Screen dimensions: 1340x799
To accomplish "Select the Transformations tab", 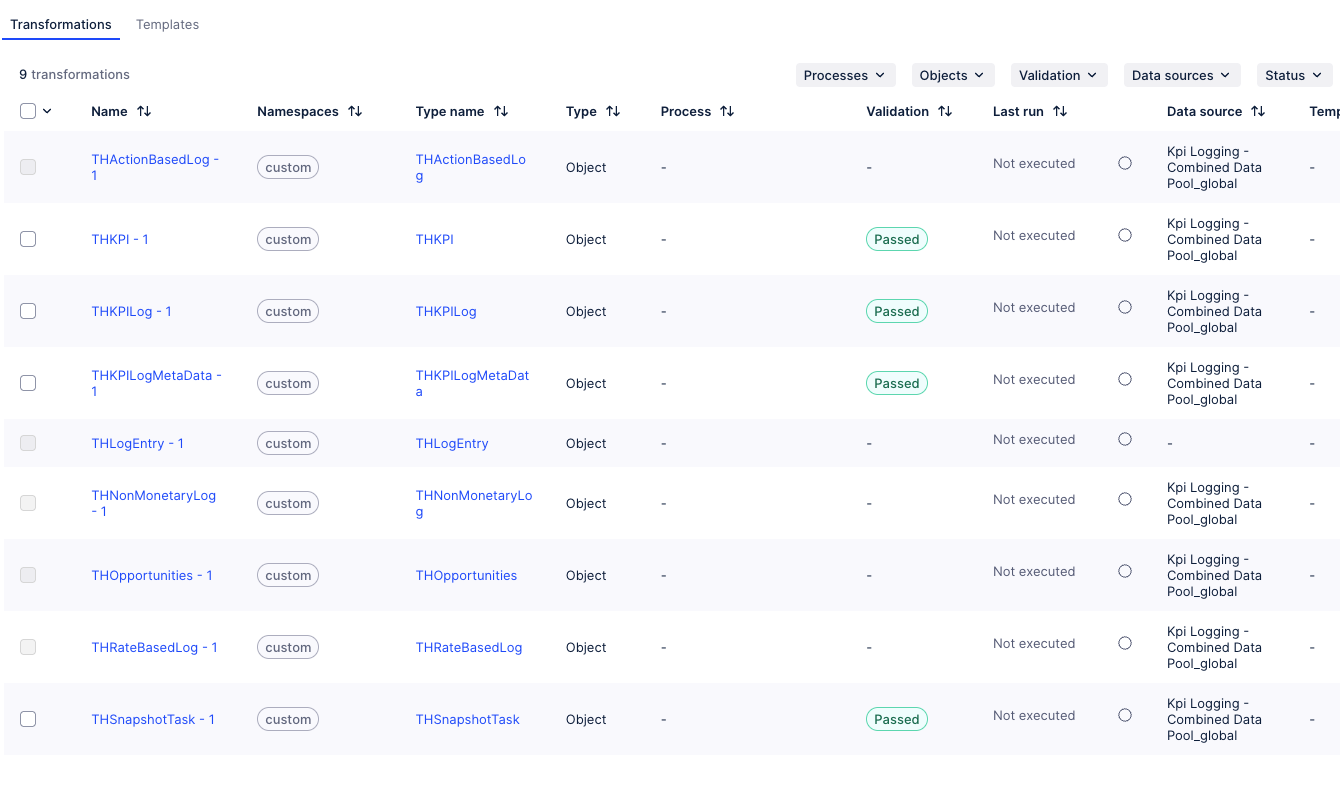I will (x=61, y=24).
